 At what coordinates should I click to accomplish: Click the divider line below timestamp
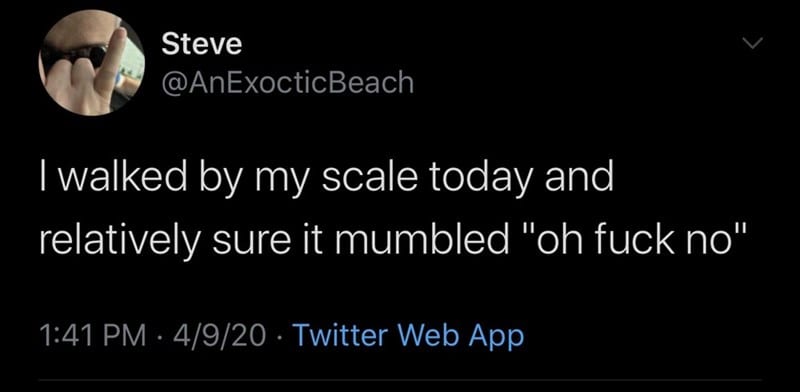(401, 380)
